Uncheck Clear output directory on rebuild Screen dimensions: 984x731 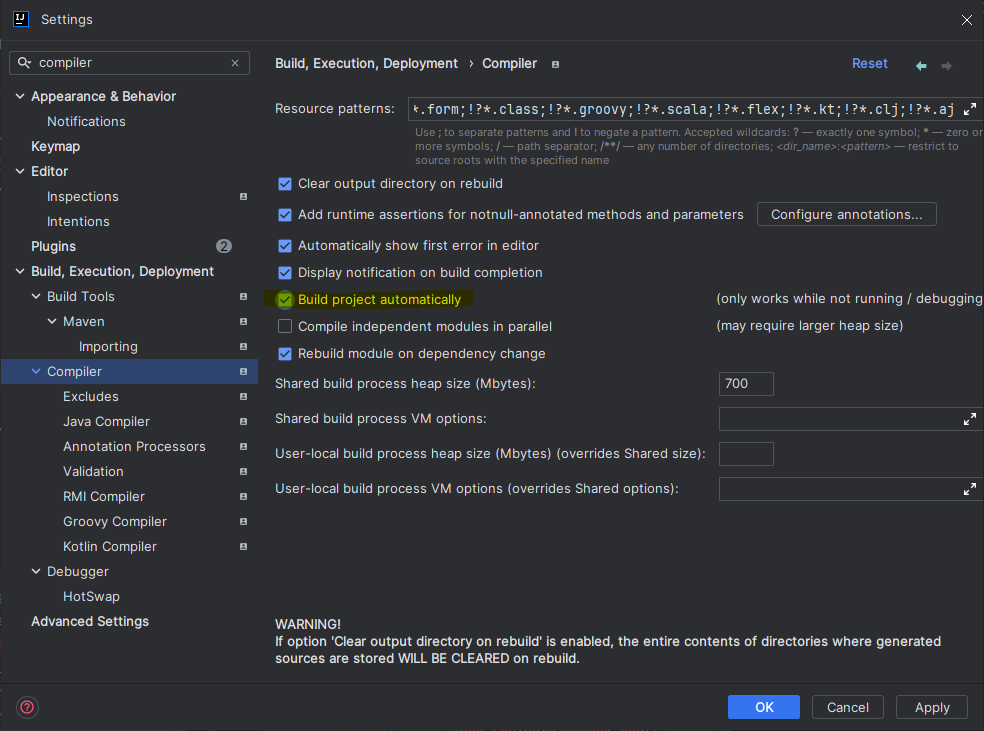pyautogui.click(x=285, y=184)
